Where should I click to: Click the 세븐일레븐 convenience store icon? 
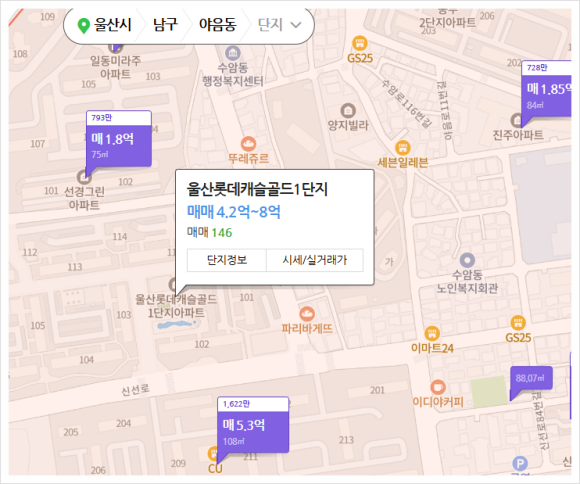[403, 148]
